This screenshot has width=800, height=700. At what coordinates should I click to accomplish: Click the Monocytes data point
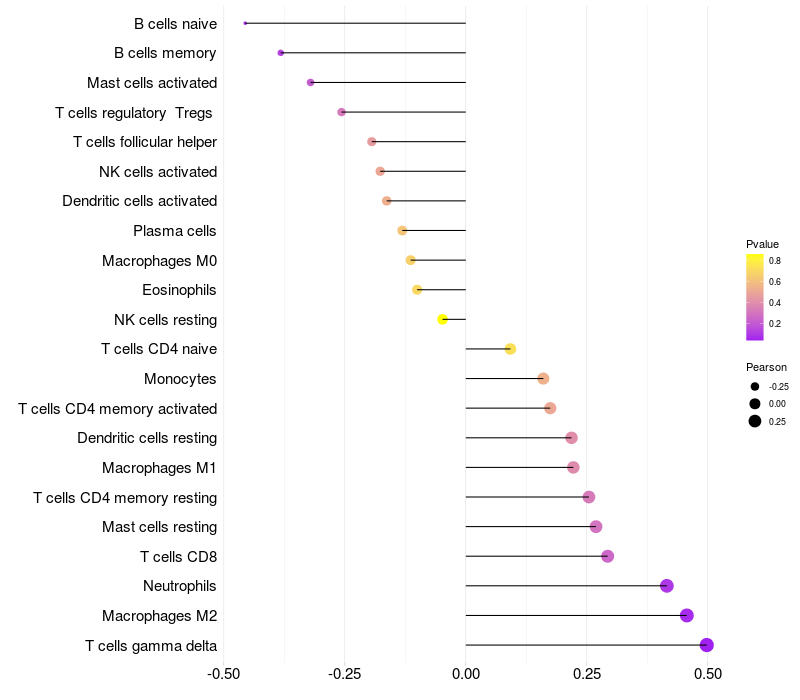543,378
